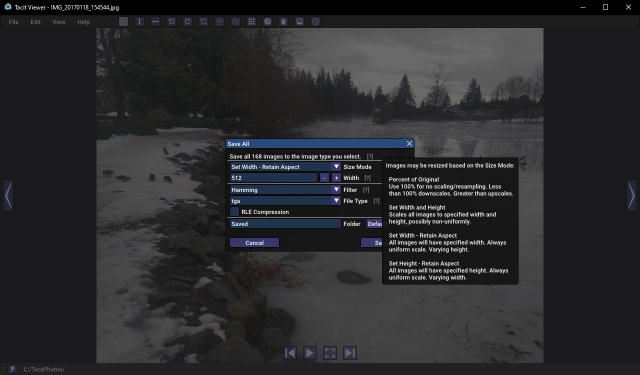This screenshot has height=375, width=640.
Task: Increase width with the plus button
Action: point(336,178)
